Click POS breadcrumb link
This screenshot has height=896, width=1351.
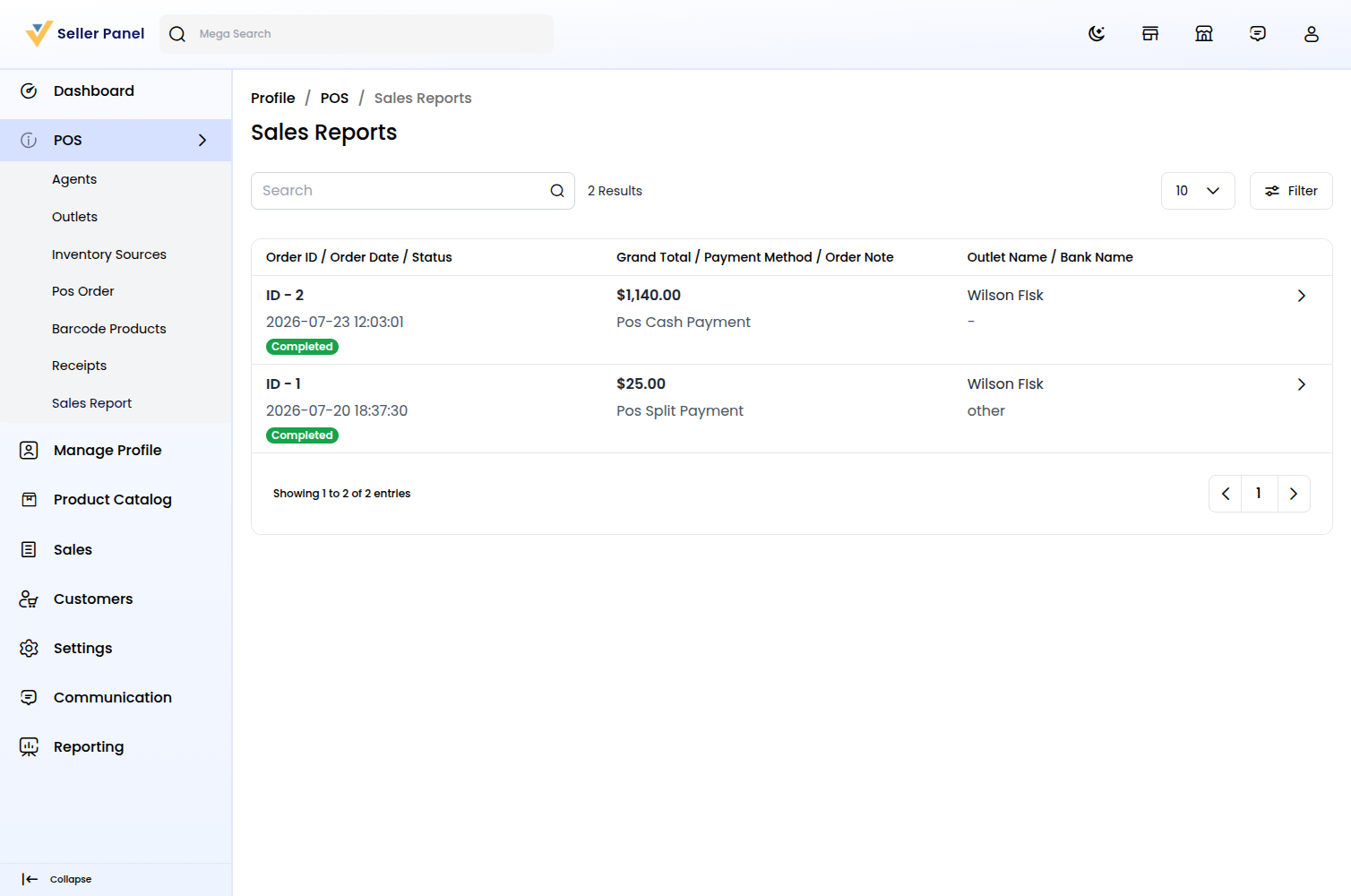(335, 99)
